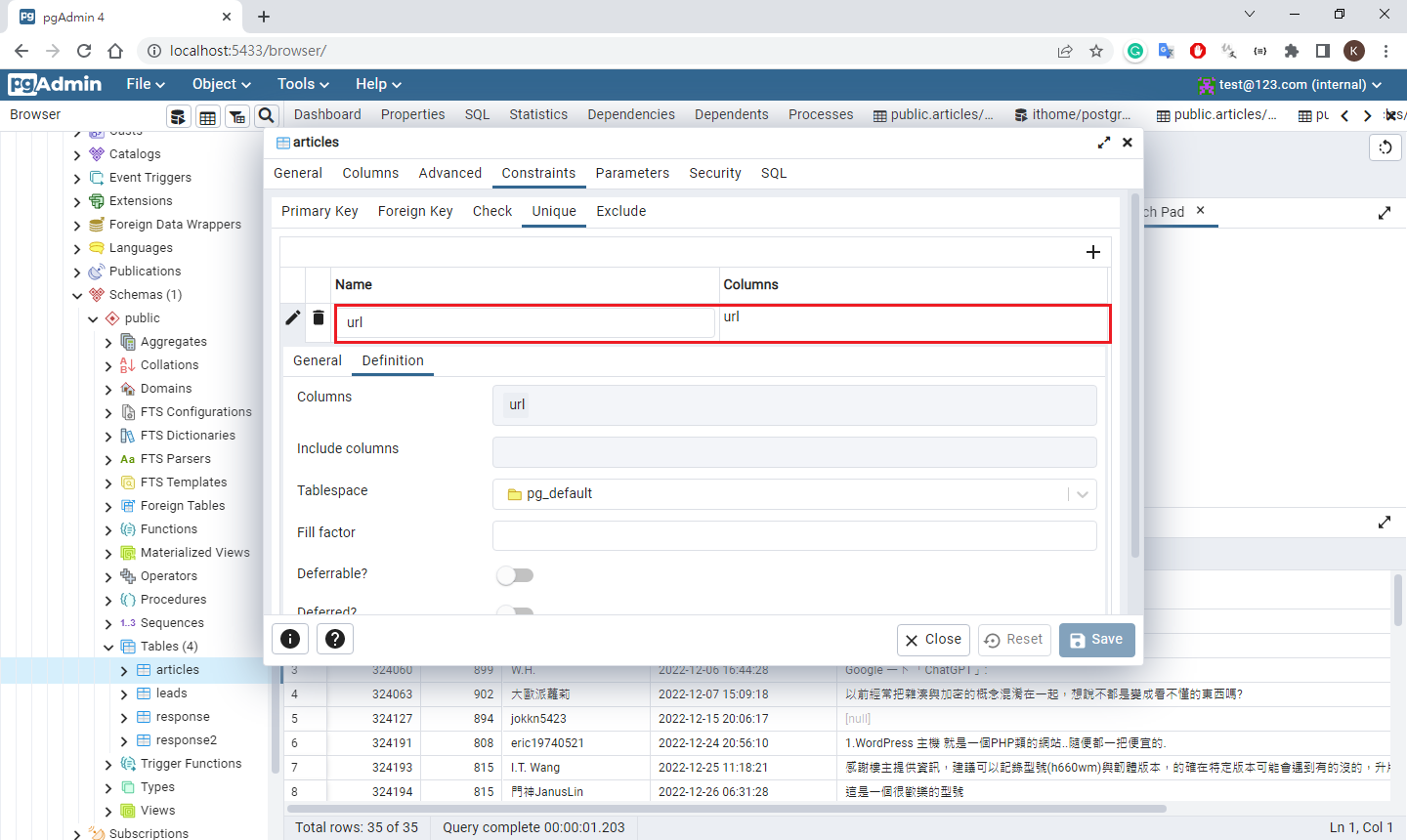The height and width of the screenshot is (840, 1407).
Task: Click the Fill factor input field
Action: (793, 535)
